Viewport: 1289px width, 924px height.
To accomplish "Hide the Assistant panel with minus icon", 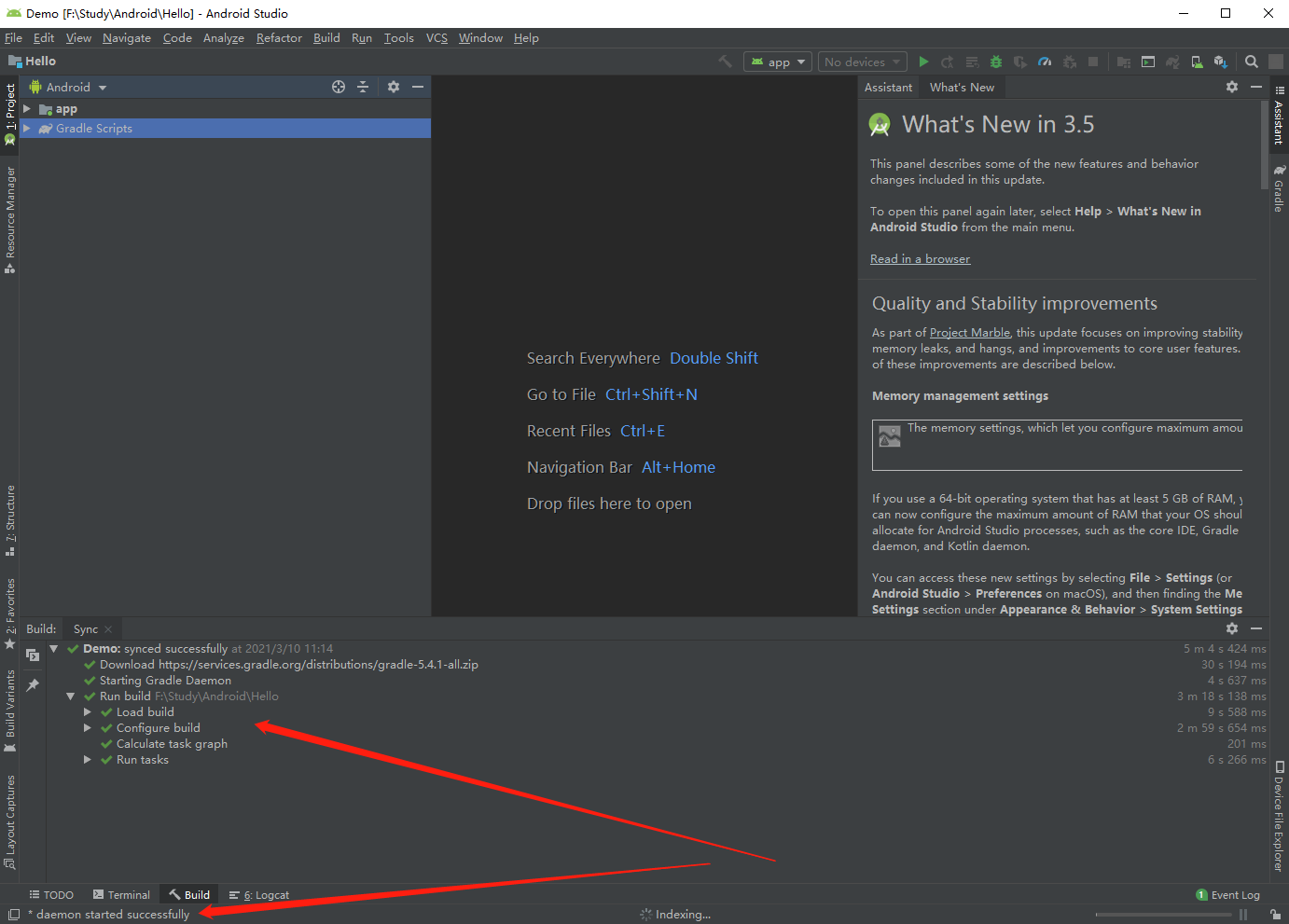I will pyautogui.click(x=1256, y=87).
